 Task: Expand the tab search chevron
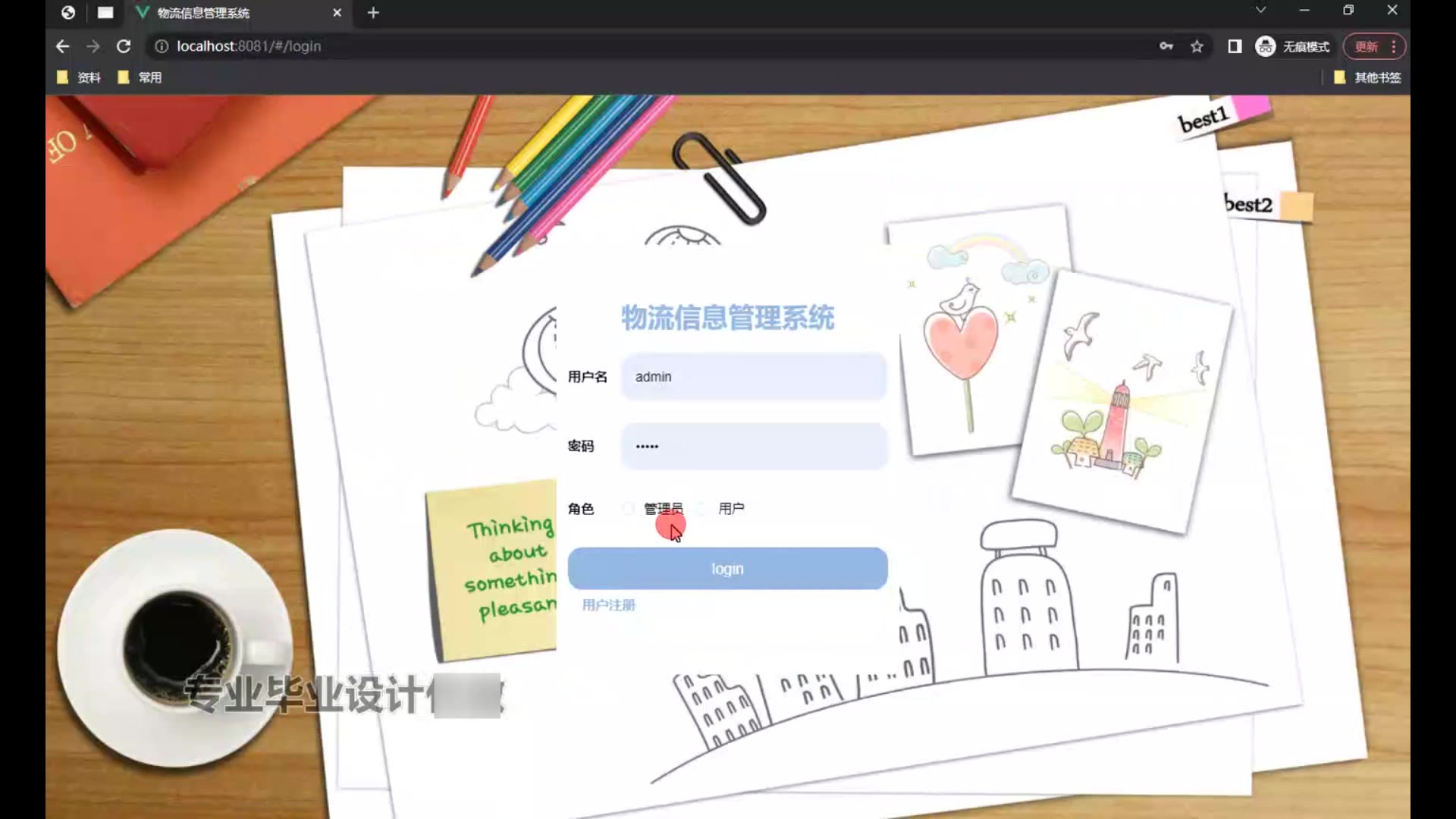tap(1260, 11)
